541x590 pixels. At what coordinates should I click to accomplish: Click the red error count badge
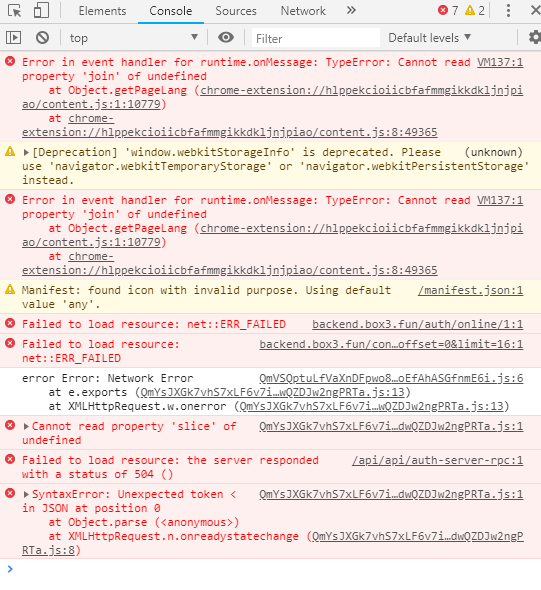click(448, 11)
